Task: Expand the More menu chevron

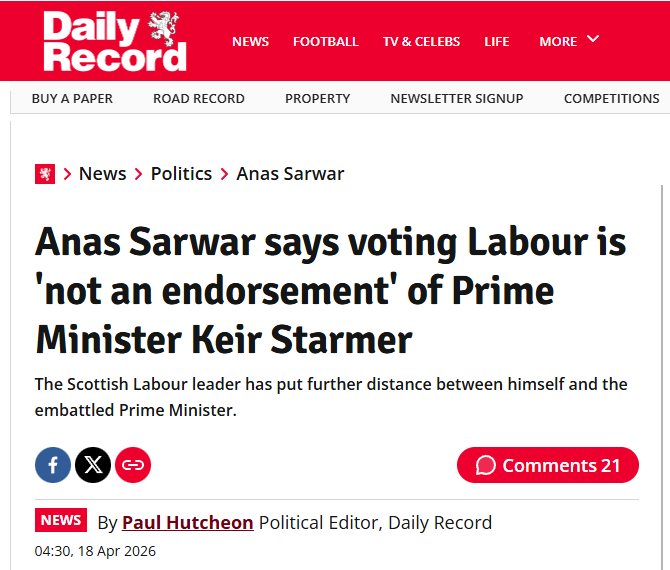Action: click(593, 39)
